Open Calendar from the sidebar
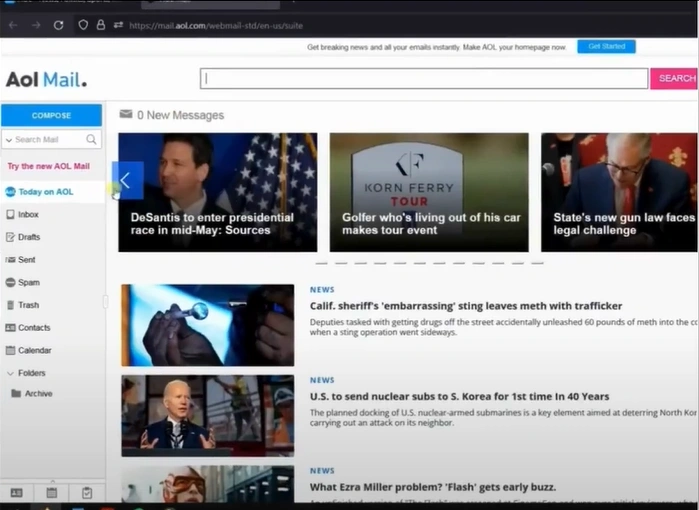This screenshot has height=510, width=699. tap(34, 350)
